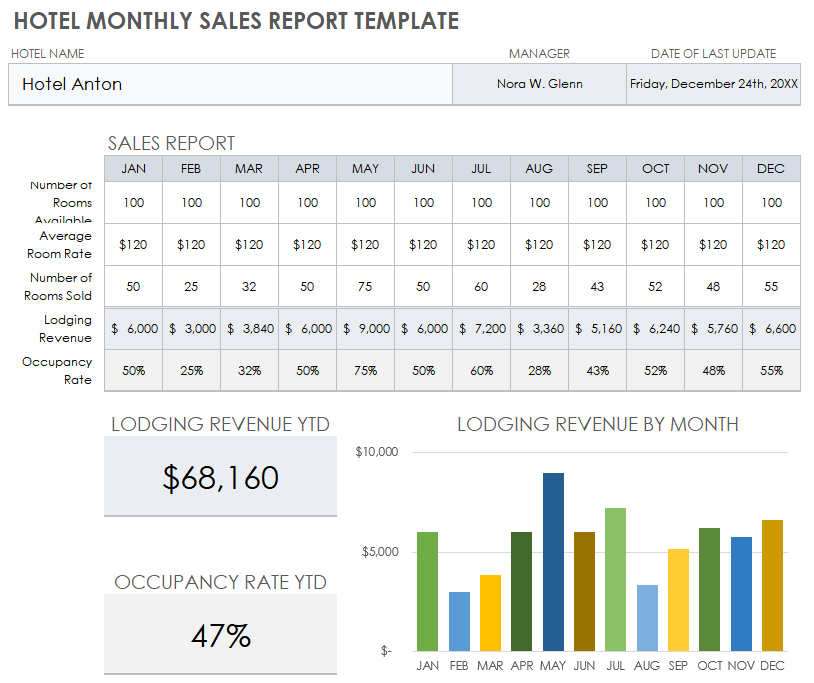
Task: Select the Hotel Anton name field
Action: (x=230, y=84)
